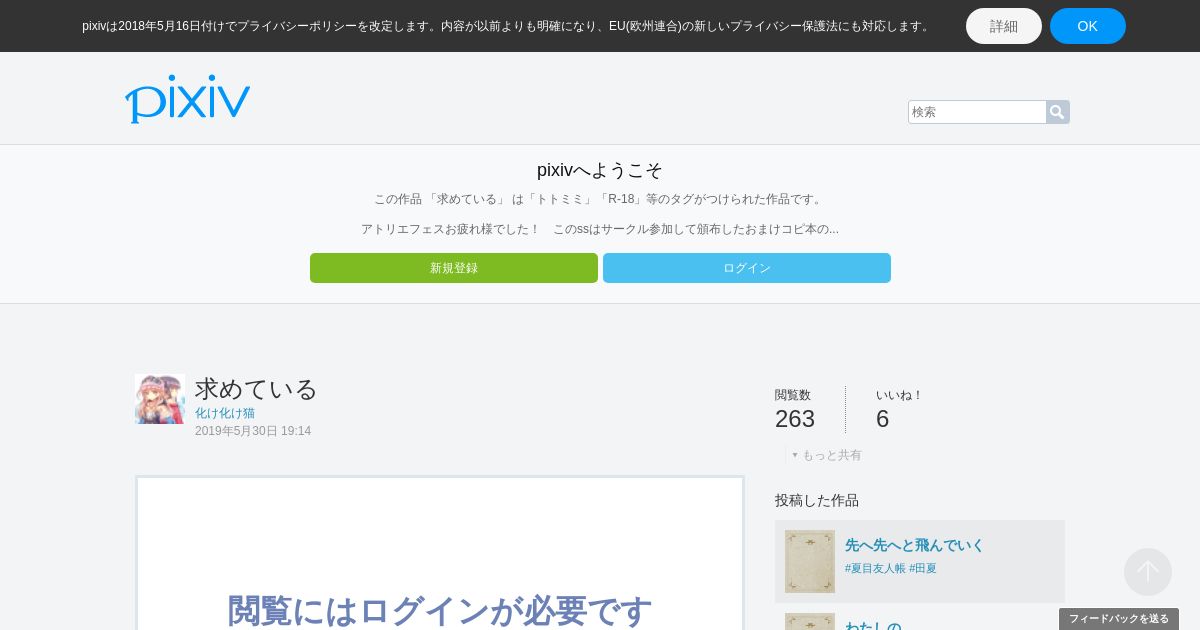Click the フィードバックを送る feedback button
The image size is (1200, 630).
1119,619
